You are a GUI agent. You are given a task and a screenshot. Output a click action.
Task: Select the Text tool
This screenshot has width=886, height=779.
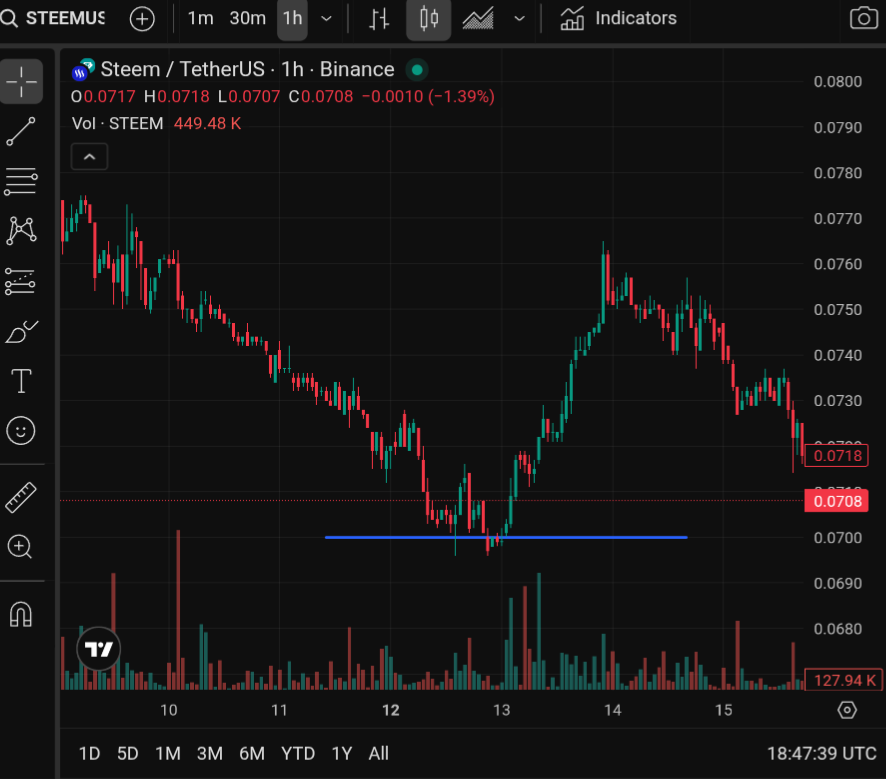21,381
